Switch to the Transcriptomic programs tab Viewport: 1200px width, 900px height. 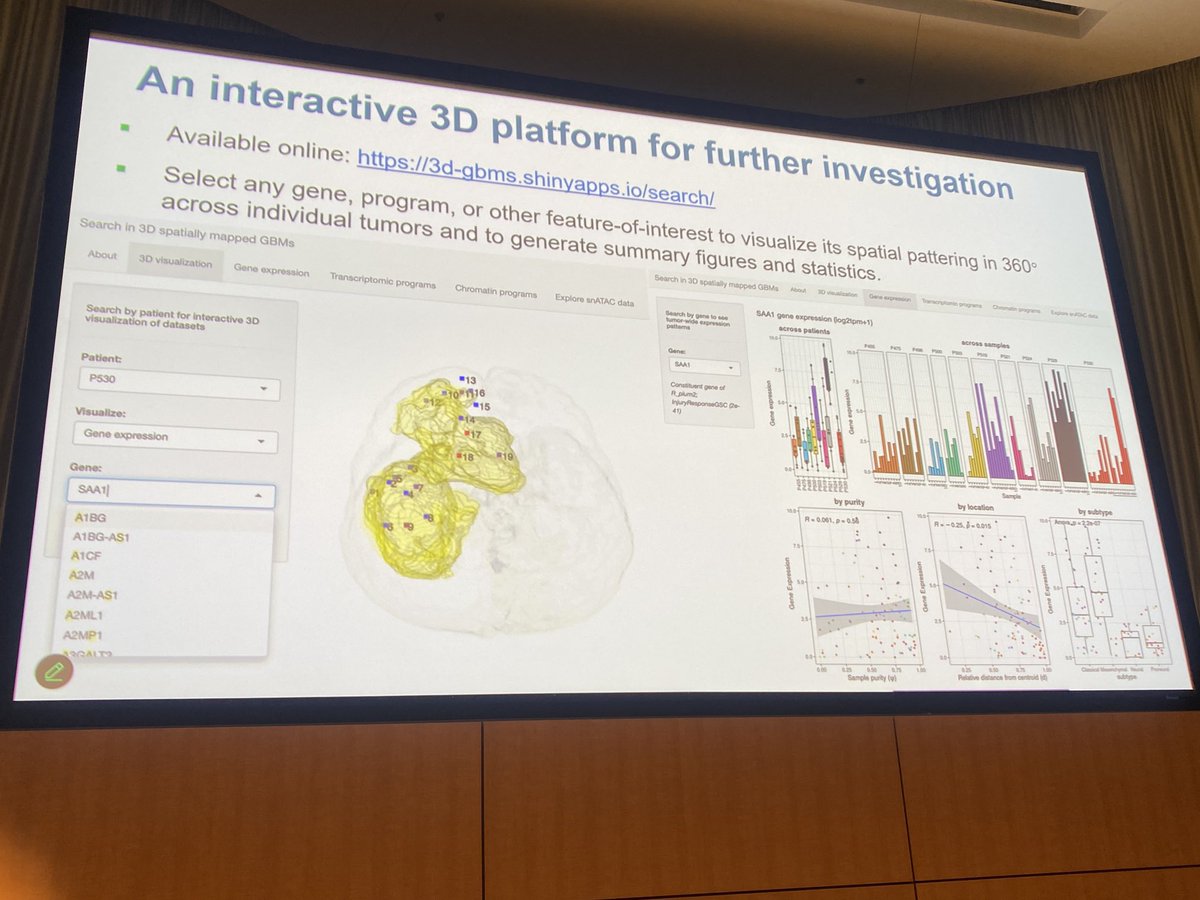click(x=384, y=280)
